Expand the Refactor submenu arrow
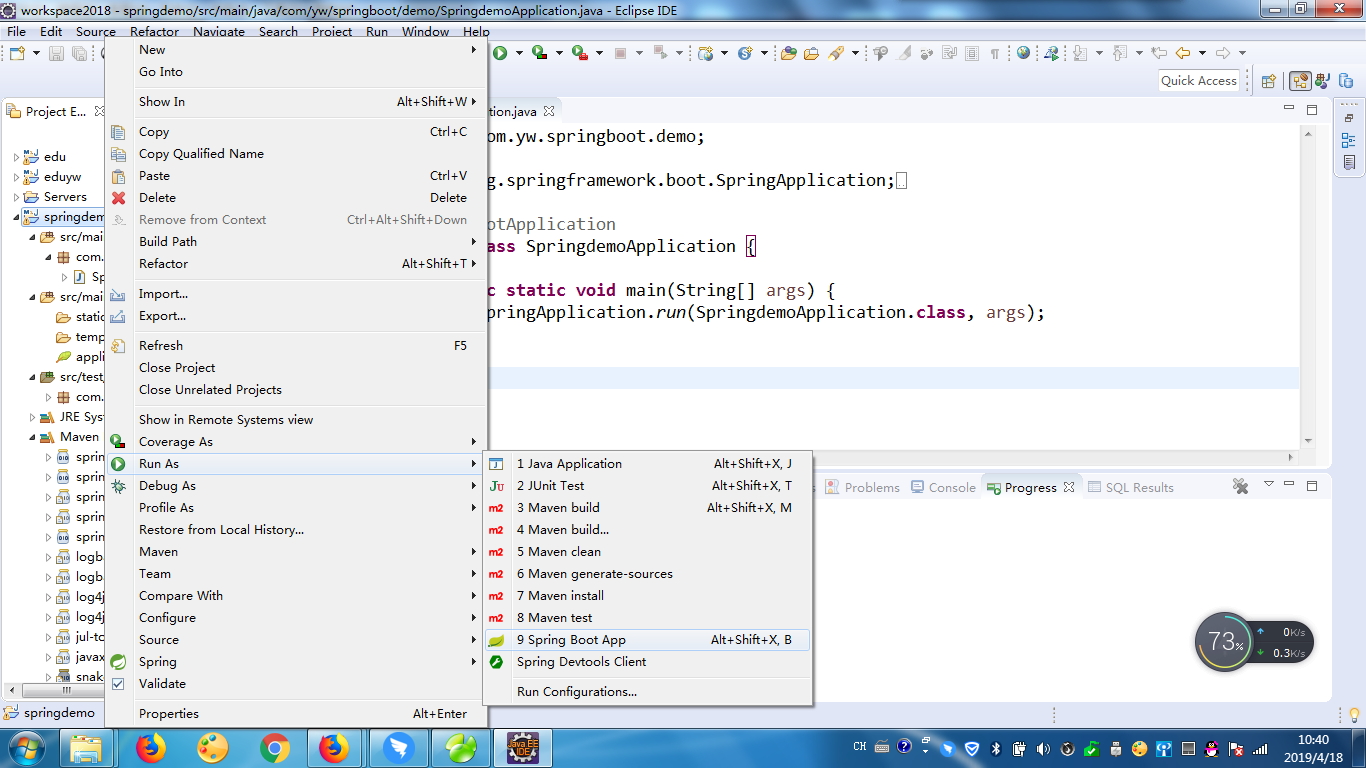Screen dimensions: 1366x768 pyautogui.click(x=474, y=263)
